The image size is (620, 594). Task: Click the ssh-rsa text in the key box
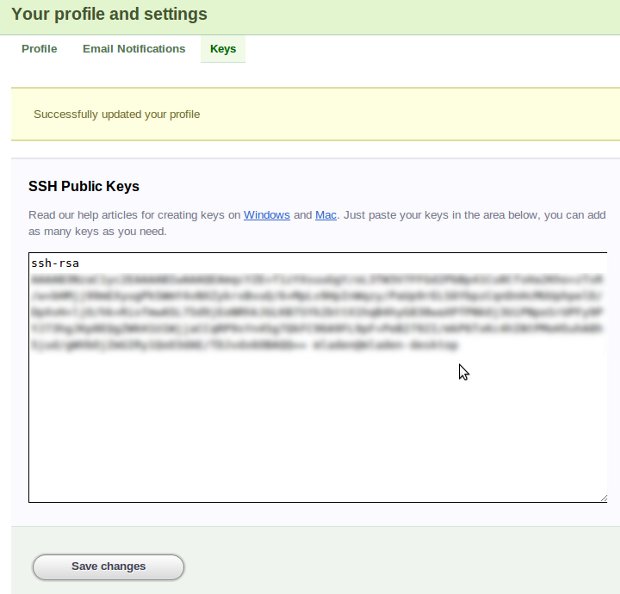tap(54, 264)
